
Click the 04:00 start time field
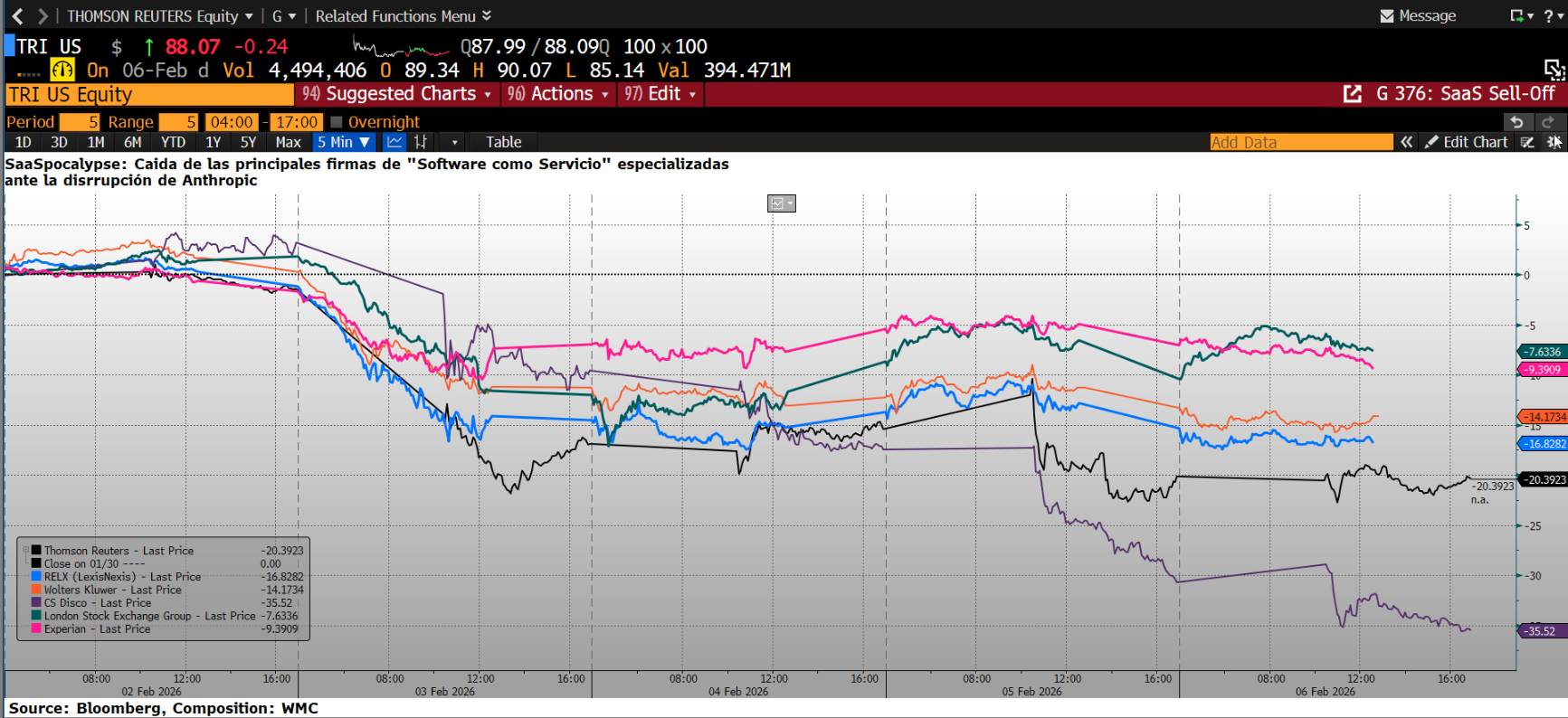(x=232, y=122)
